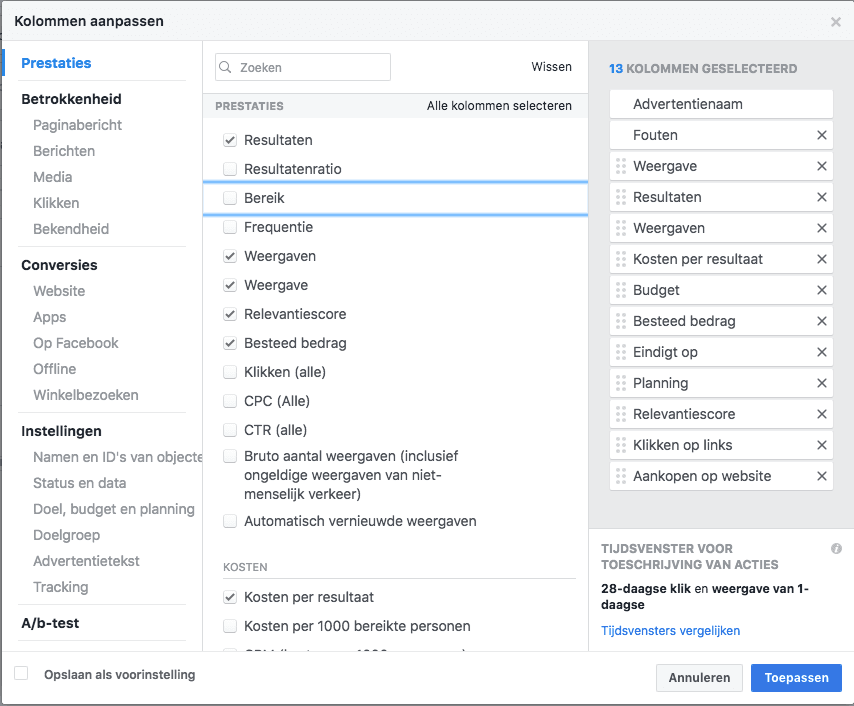The width and height of the screenshot is (854, 706).
Task: Click the drag handle beside "Planning"
Action: point(621,383)
